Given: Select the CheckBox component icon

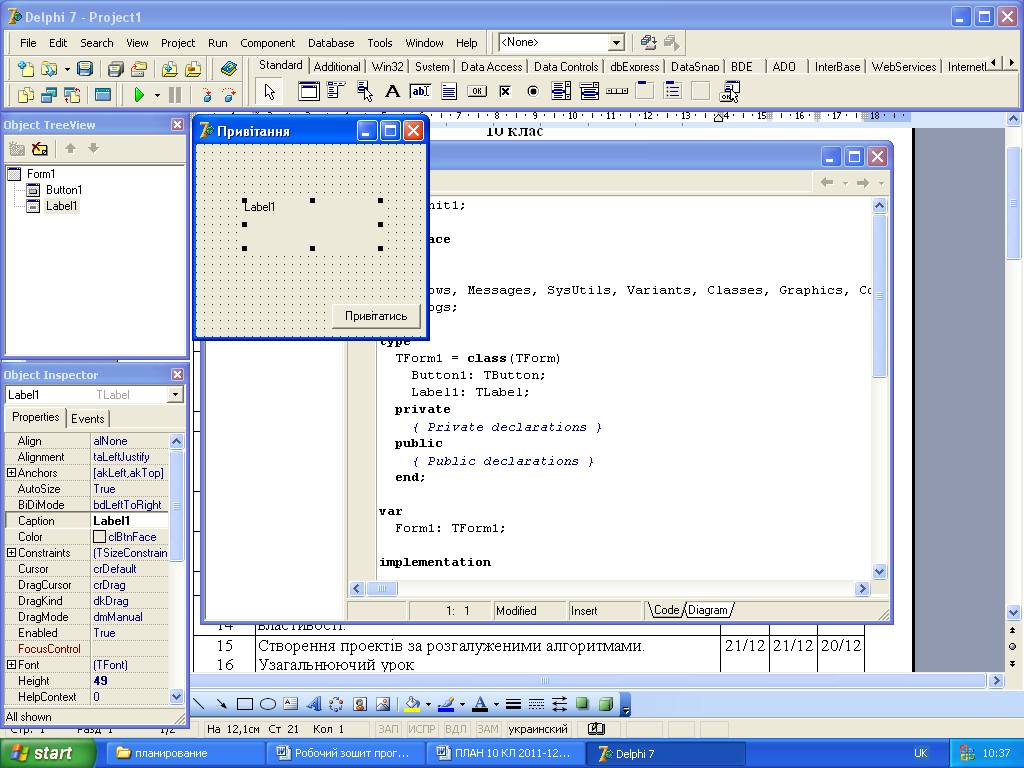Looking at the screenshot, I should (x=505, y=91).
